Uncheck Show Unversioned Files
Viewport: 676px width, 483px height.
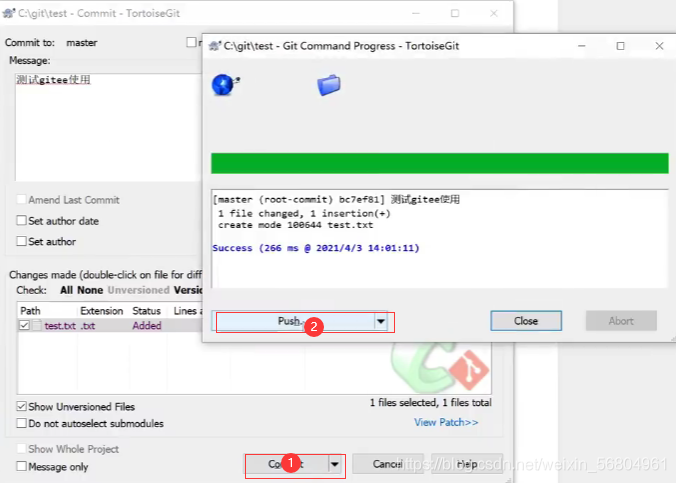click(x=22, y=406)
